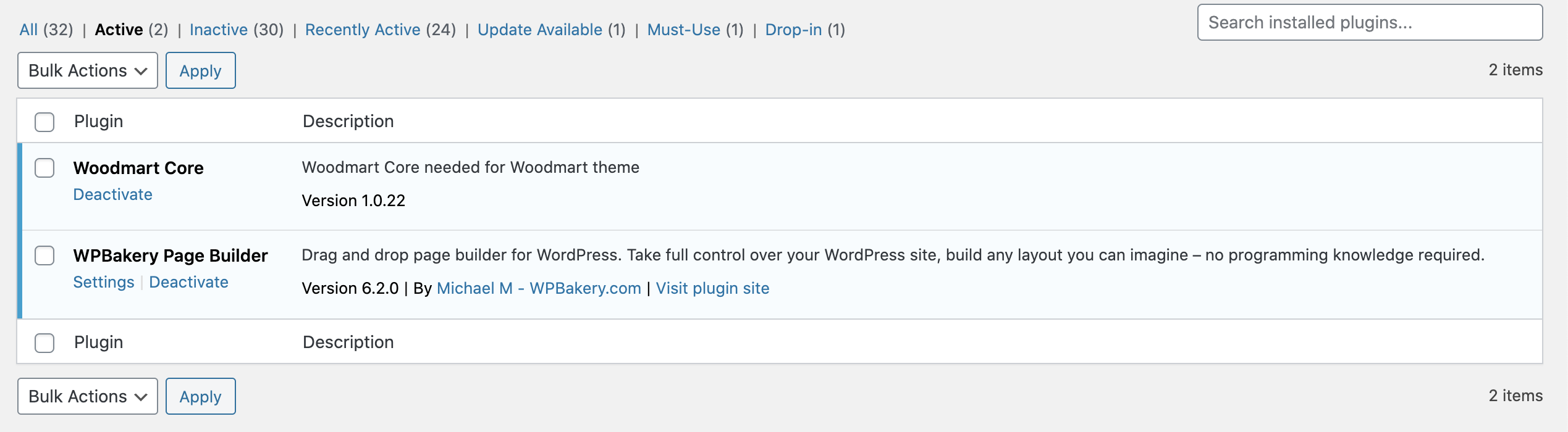Toggle the select-all checkbox in table footer

point(44,343)
